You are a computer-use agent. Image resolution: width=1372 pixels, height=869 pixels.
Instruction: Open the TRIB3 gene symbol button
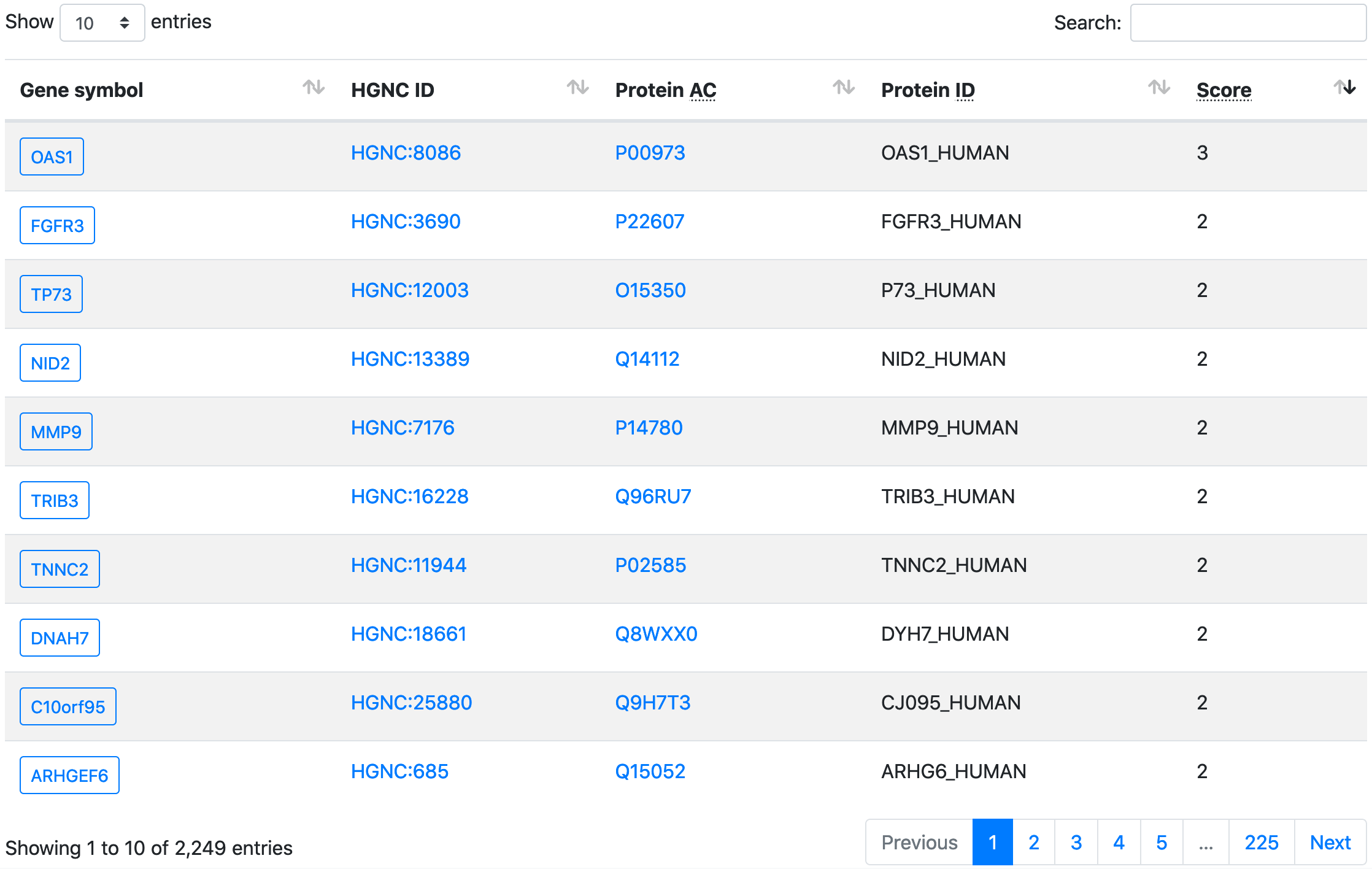(x=55, y=500)
